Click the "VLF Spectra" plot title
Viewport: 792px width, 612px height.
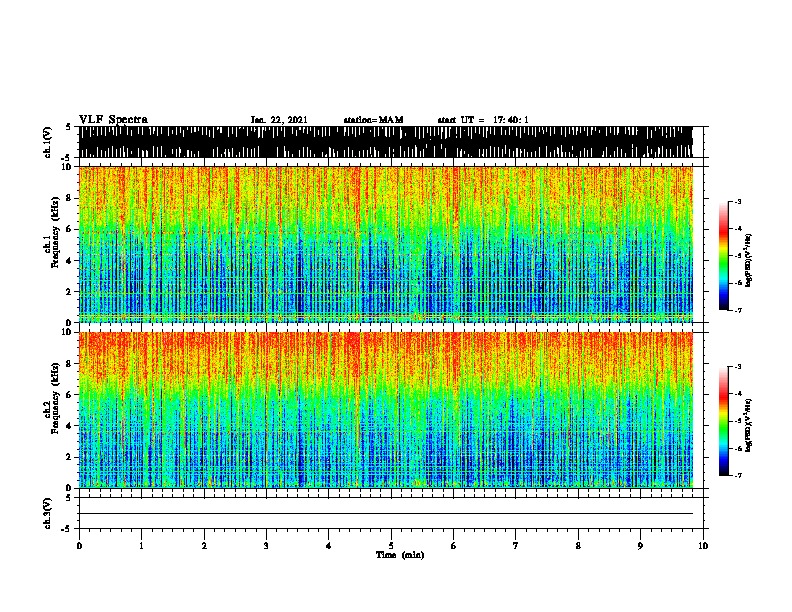coord(113,120)
